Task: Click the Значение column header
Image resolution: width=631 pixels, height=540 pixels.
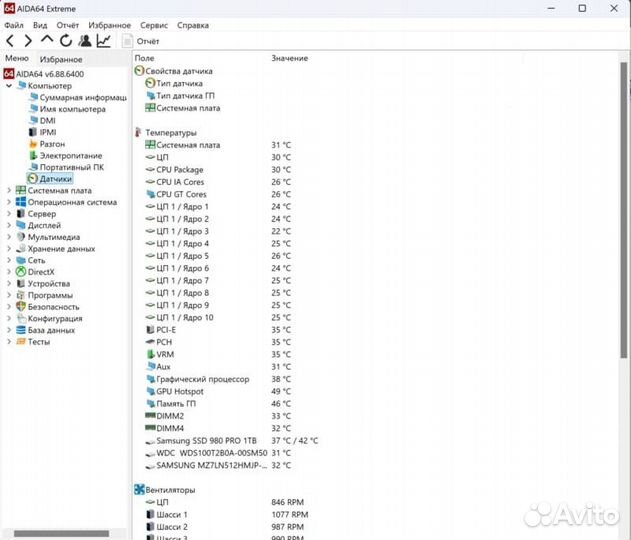Action: pos(289,58)
